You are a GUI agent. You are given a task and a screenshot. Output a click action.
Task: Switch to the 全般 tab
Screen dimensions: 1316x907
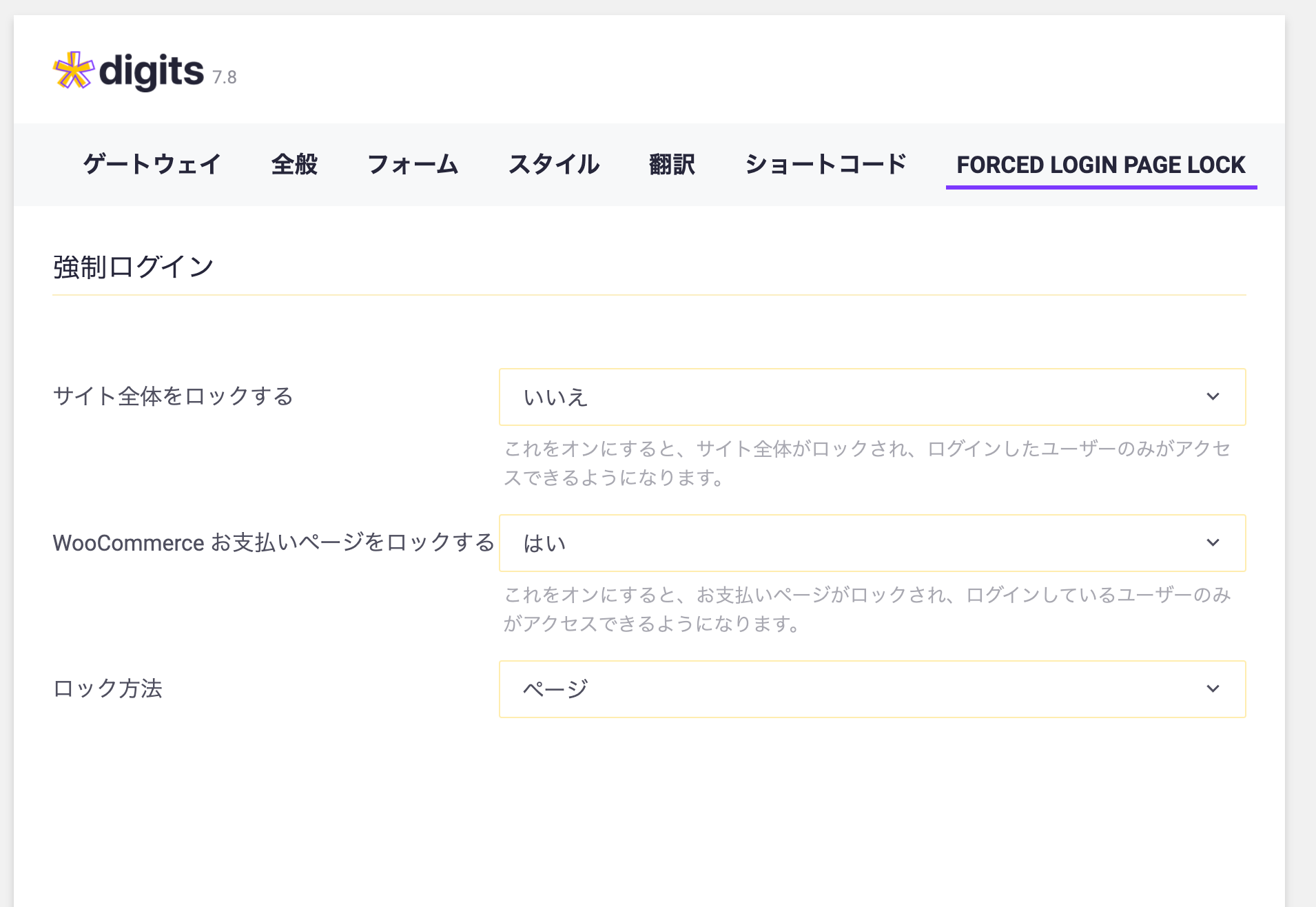pos(294,165)
